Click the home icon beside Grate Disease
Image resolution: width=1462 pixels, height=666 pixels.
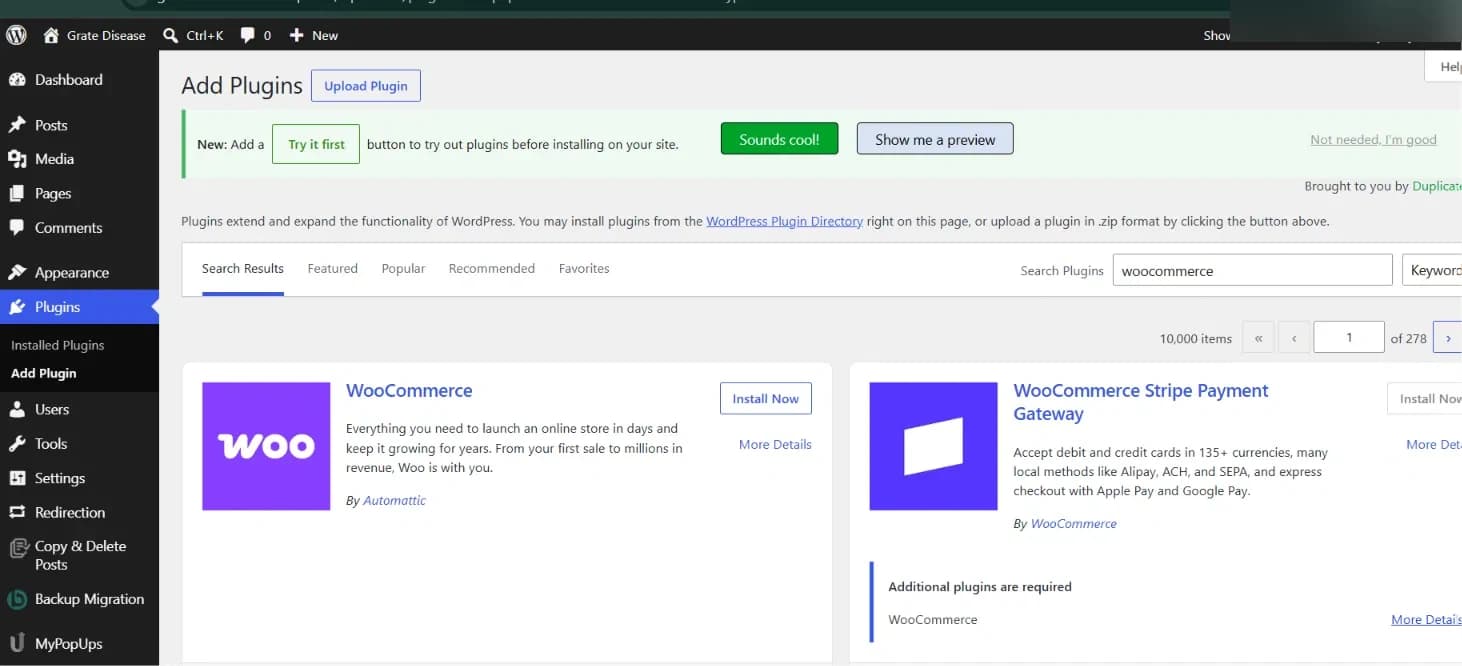51,35
